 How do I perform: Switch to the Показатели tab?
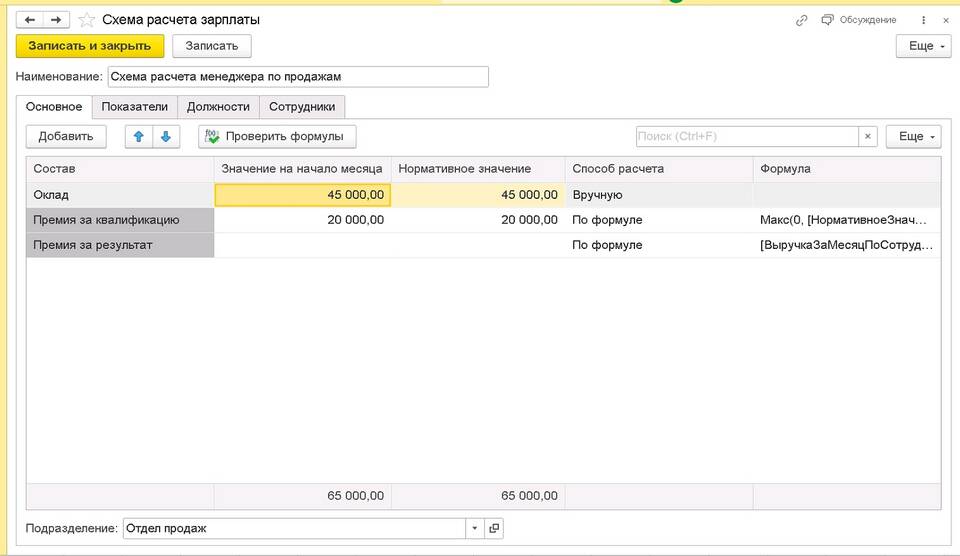click(x=134, y=107)
